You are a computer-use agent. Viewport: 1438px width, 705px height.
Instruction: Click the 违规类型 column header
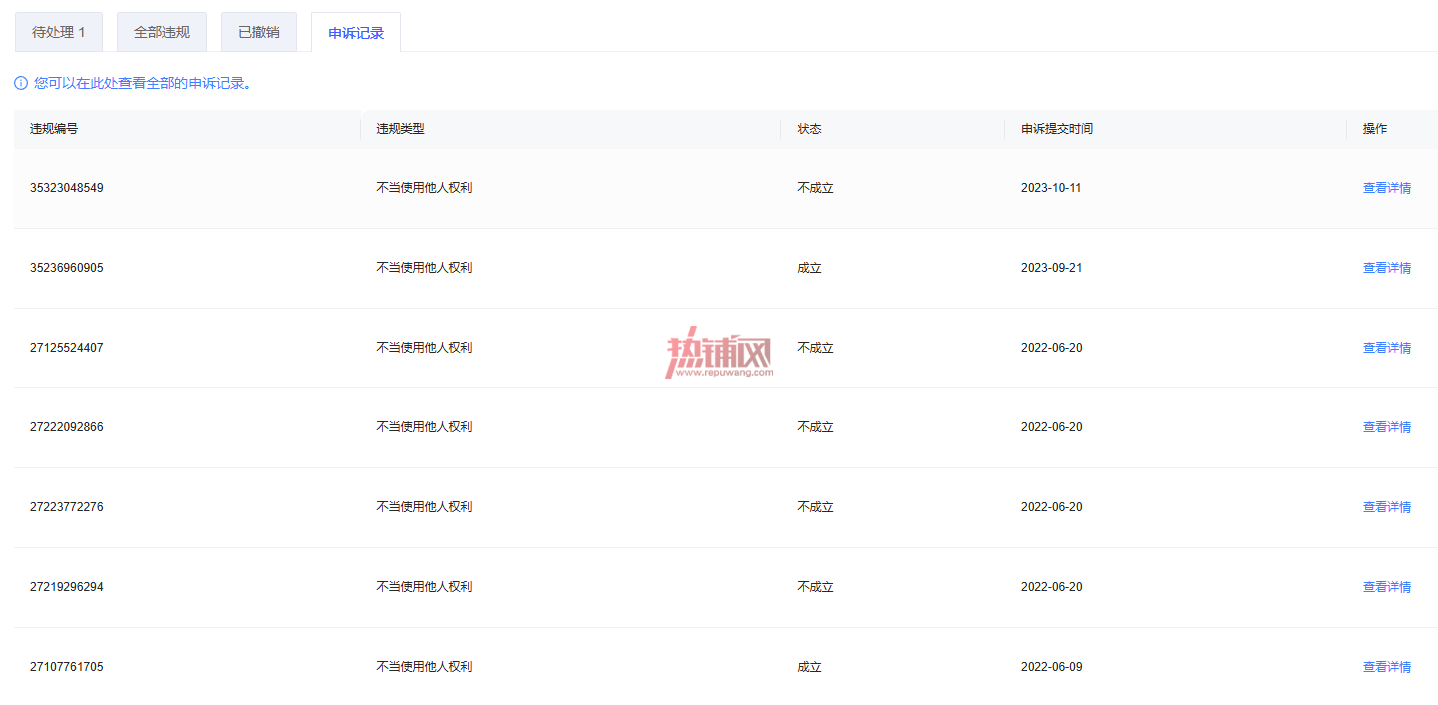click(400, 129)
